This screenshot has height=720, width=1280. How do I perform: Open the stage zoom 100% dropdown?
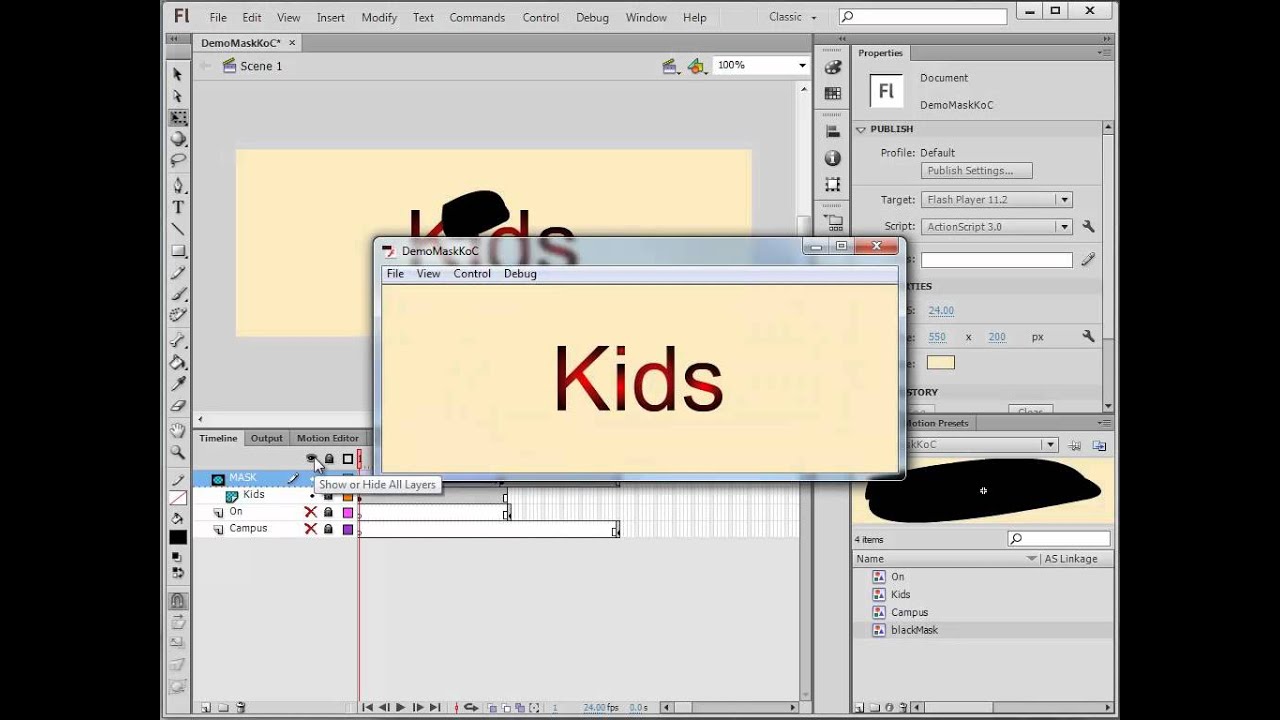(x=802, y=65)
